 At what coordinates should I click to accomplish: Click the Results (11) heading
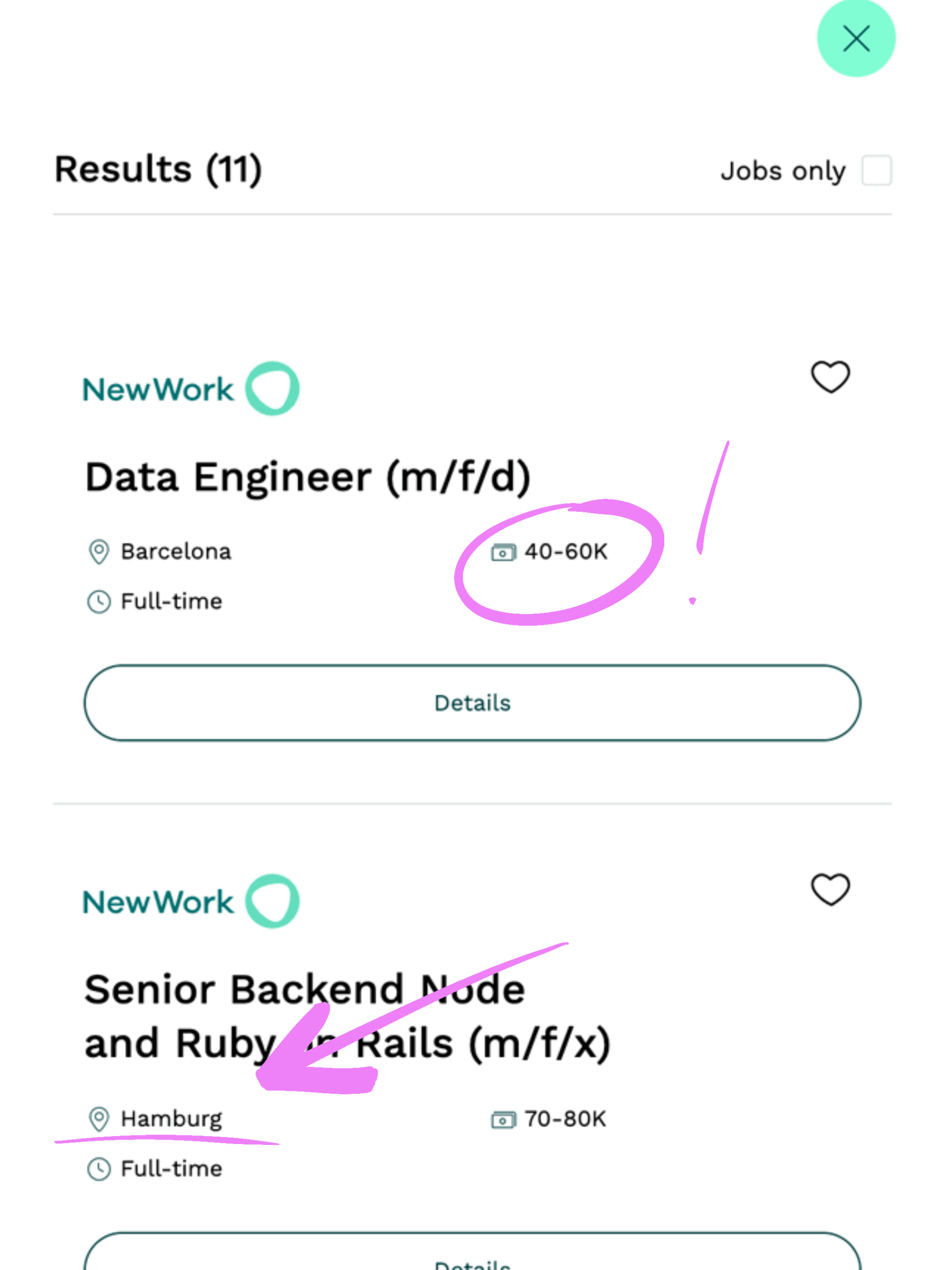[x=158, y=170]
